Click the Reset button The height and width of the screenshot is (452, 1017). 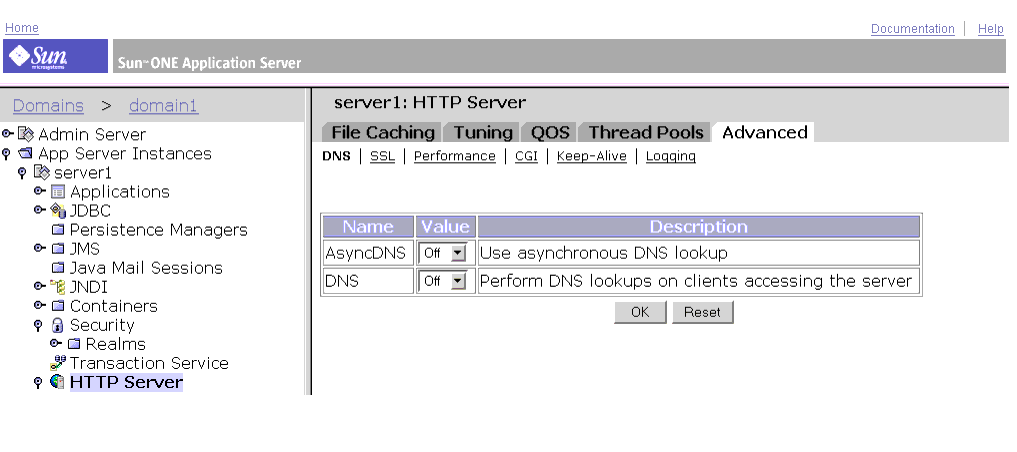tap(702, 312)
